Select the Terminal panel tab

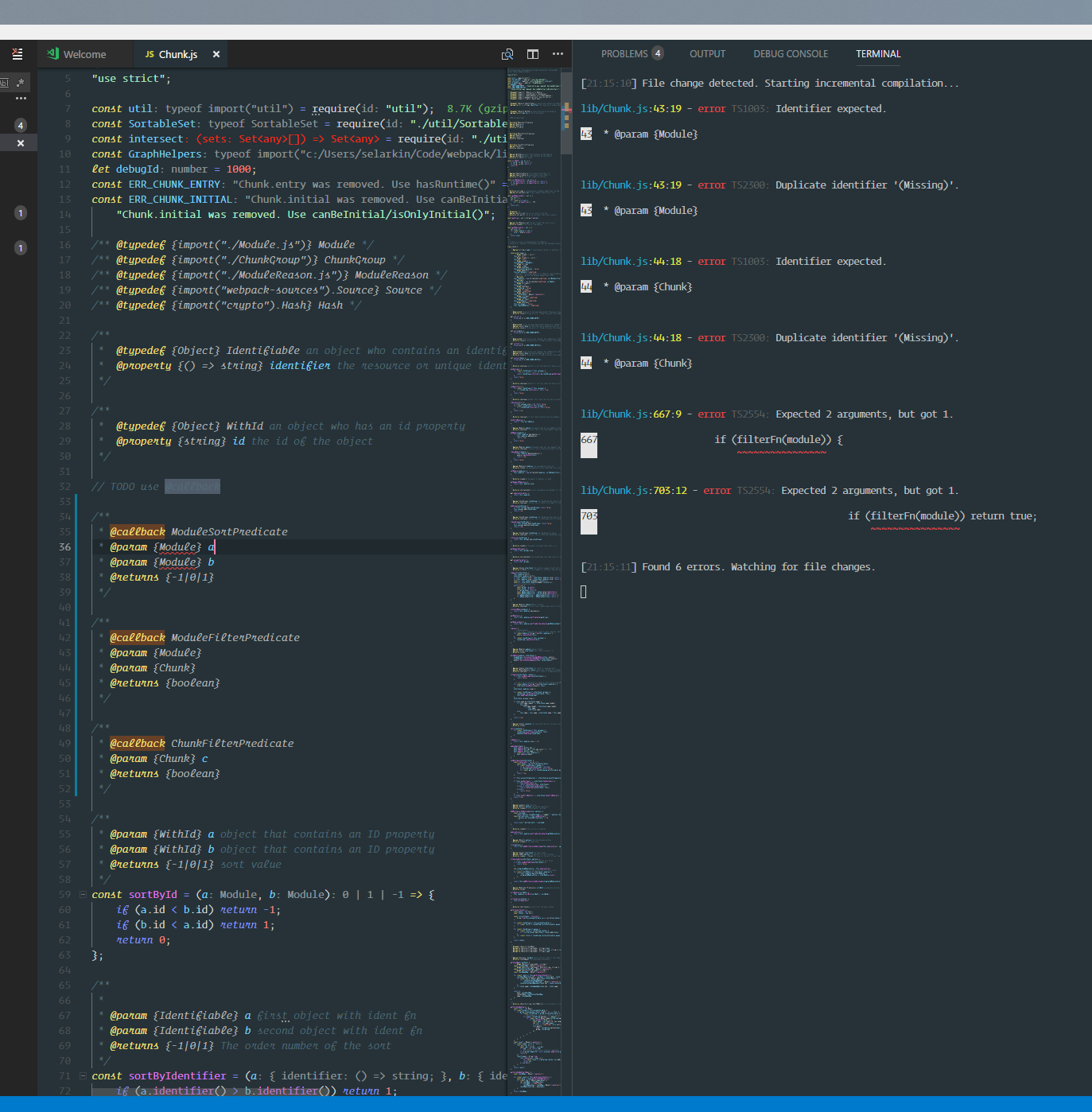point(878,54)
